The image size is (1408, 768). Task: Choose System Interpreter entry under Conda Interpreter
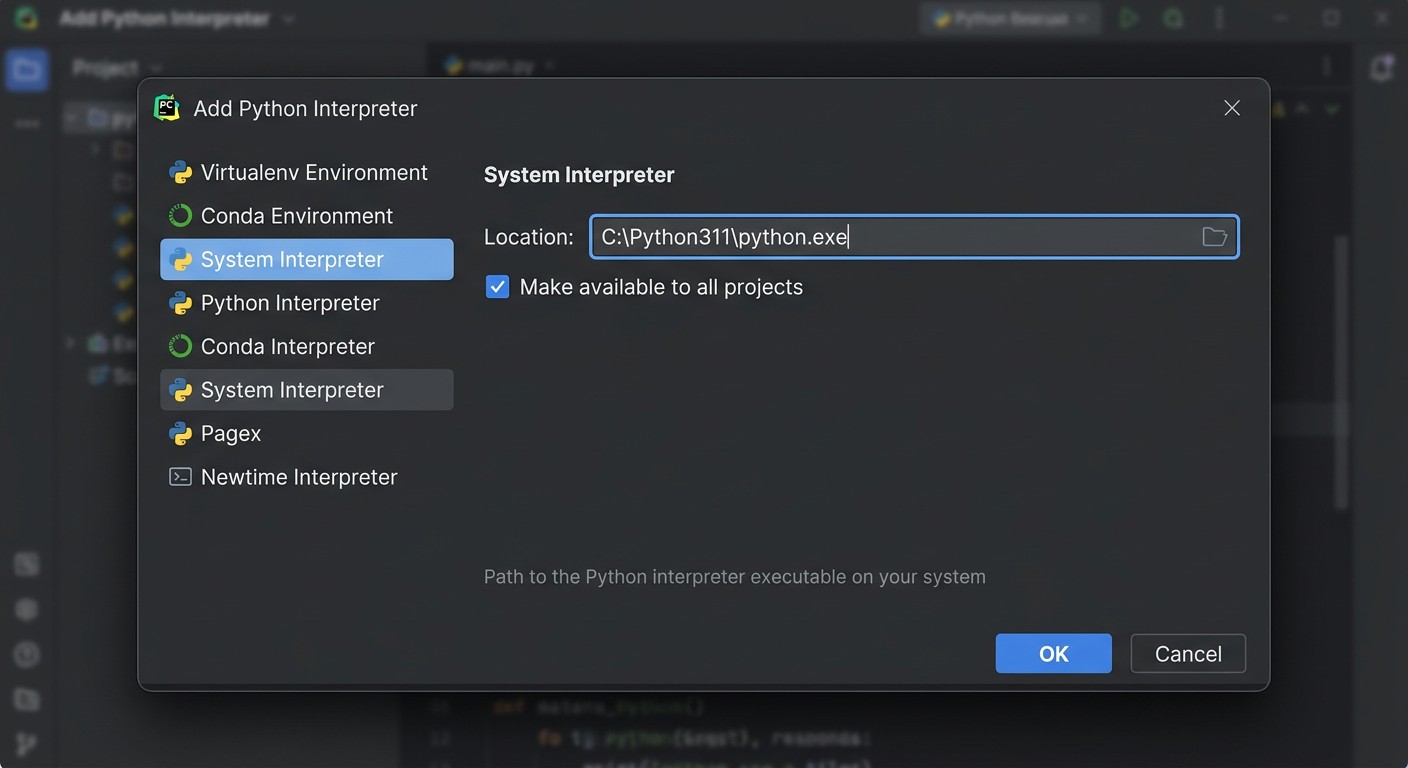pyautogui.click(x=307, y=390)
